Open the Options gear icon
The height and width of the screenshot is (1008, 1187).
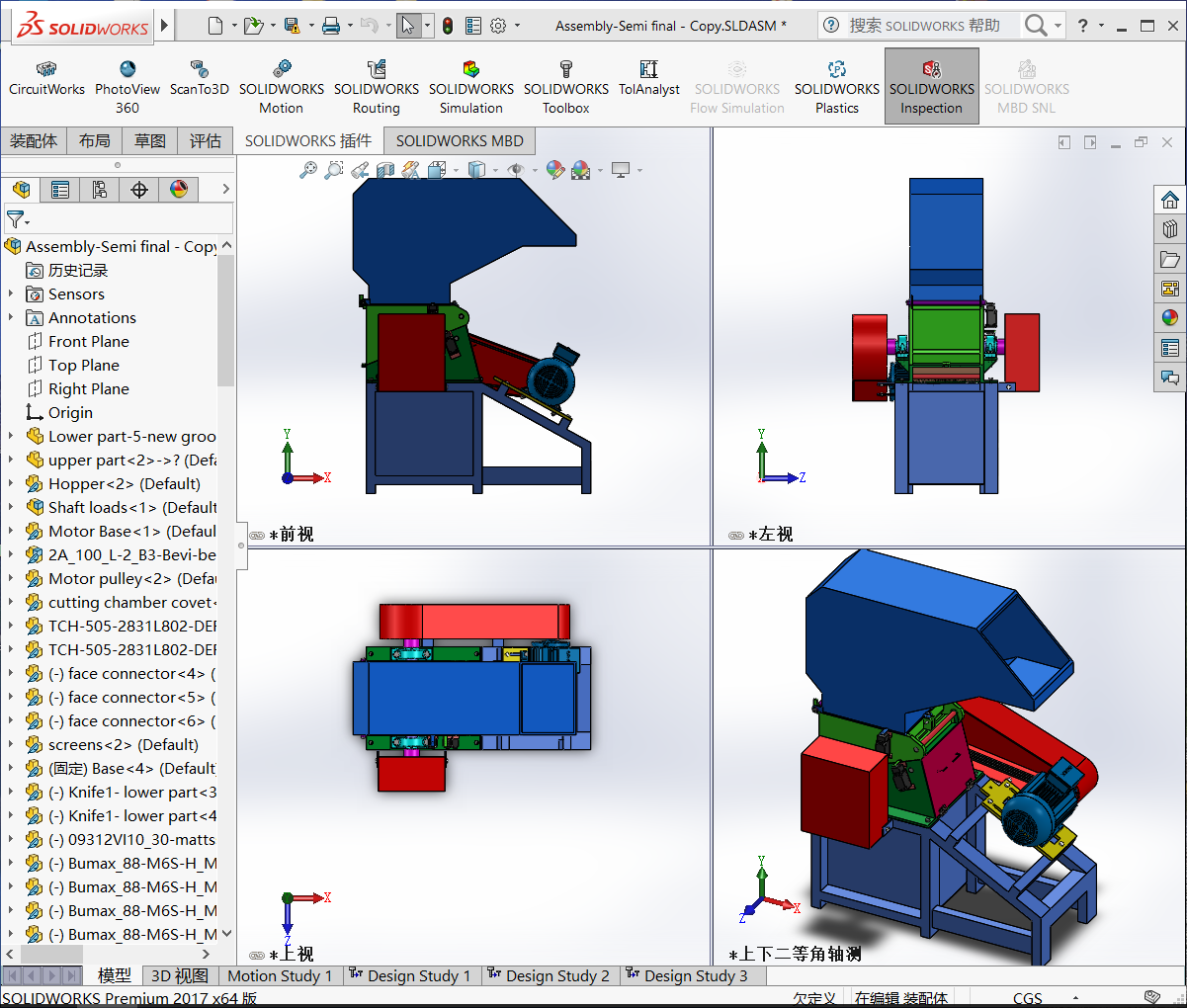click(499, 26)
